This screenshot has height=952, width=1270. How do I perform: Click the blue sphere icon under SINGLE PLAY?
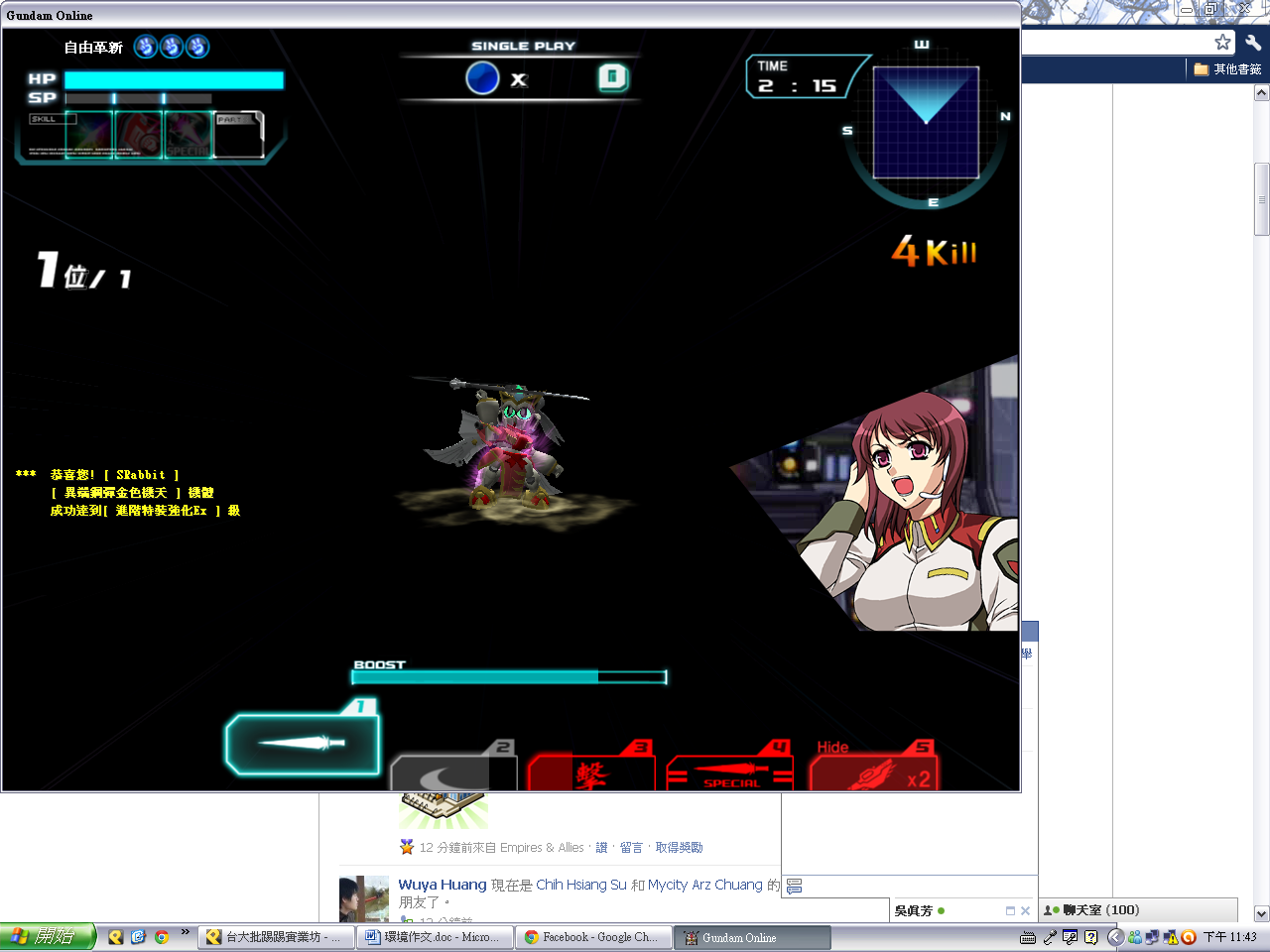tap(482, 77)
